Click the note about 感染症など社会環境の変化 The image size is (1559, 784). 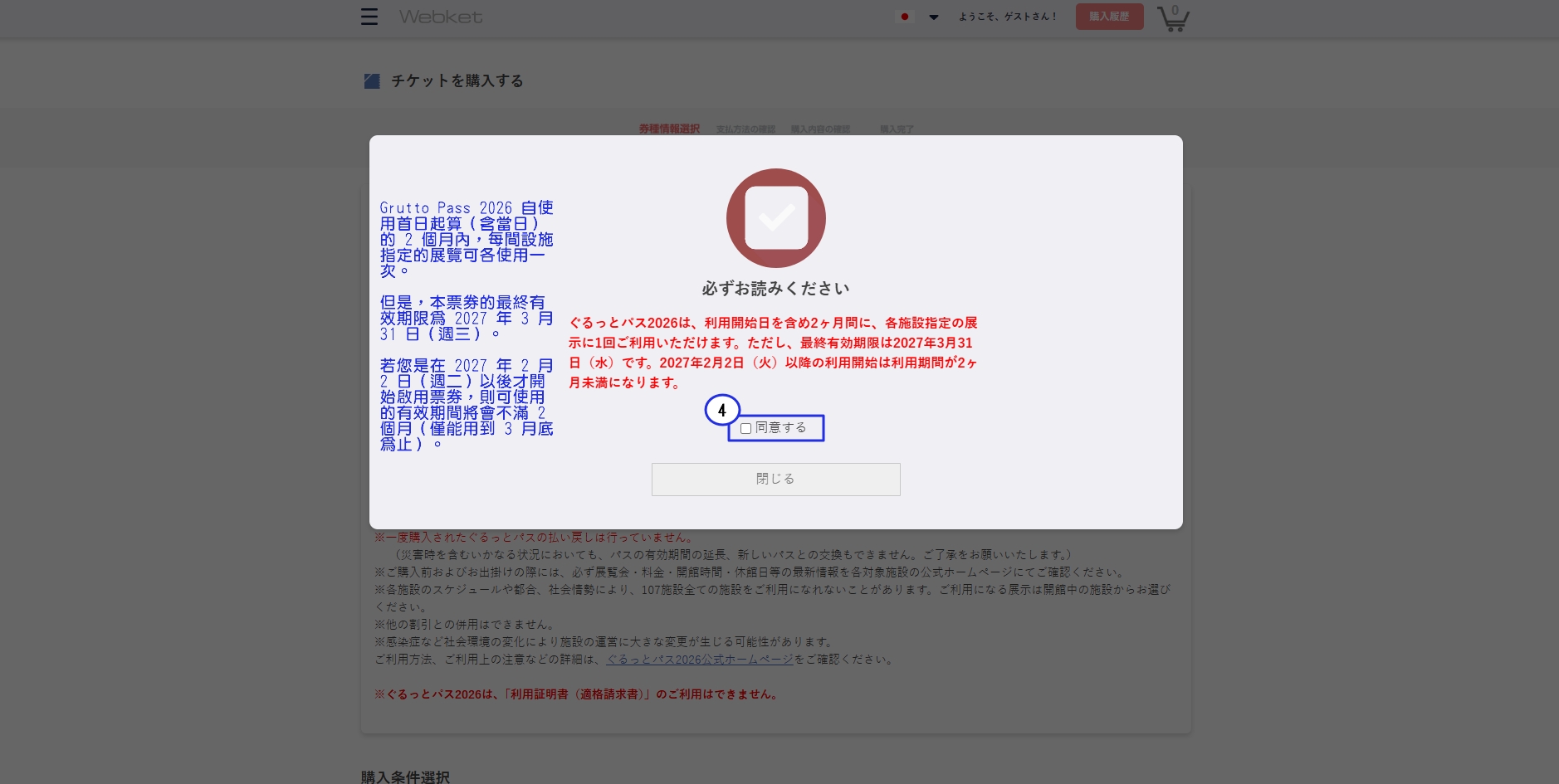point(604,642)
